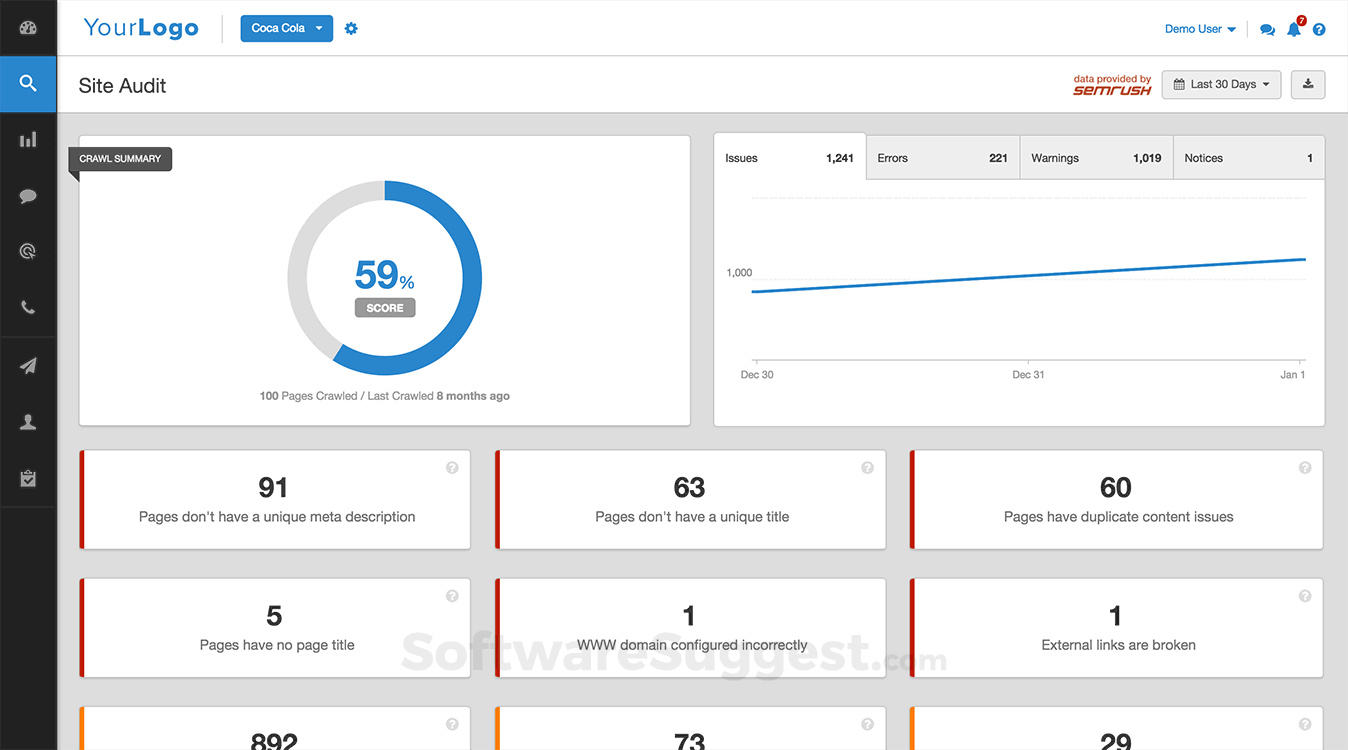The width and height of the screenshot is (1348, 750).
Task: Expand the Coca Cola campaign dropdown
Action: click(x=287, y=28)
